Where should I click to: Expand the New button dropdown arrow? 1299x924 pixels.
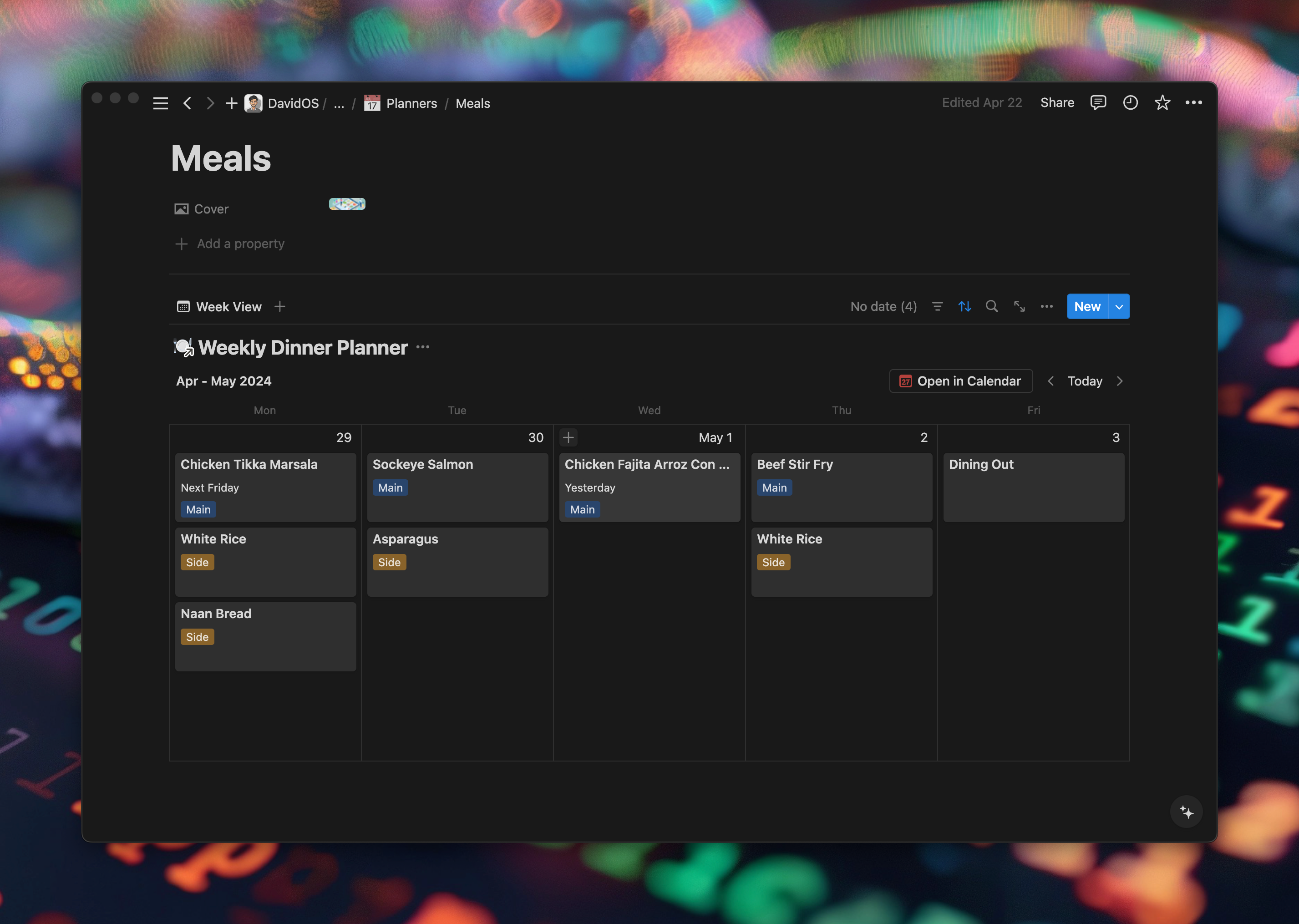[1119, 307]
